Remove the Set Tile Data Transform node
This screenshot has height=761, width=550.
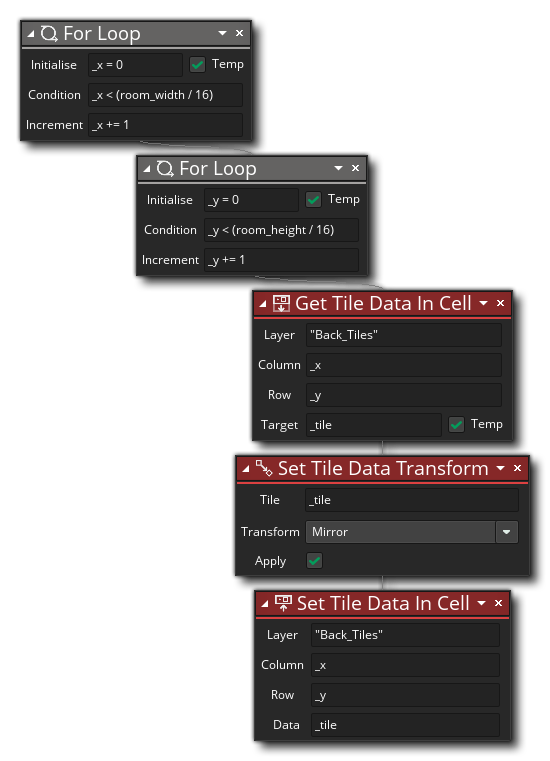pos(517,468)
